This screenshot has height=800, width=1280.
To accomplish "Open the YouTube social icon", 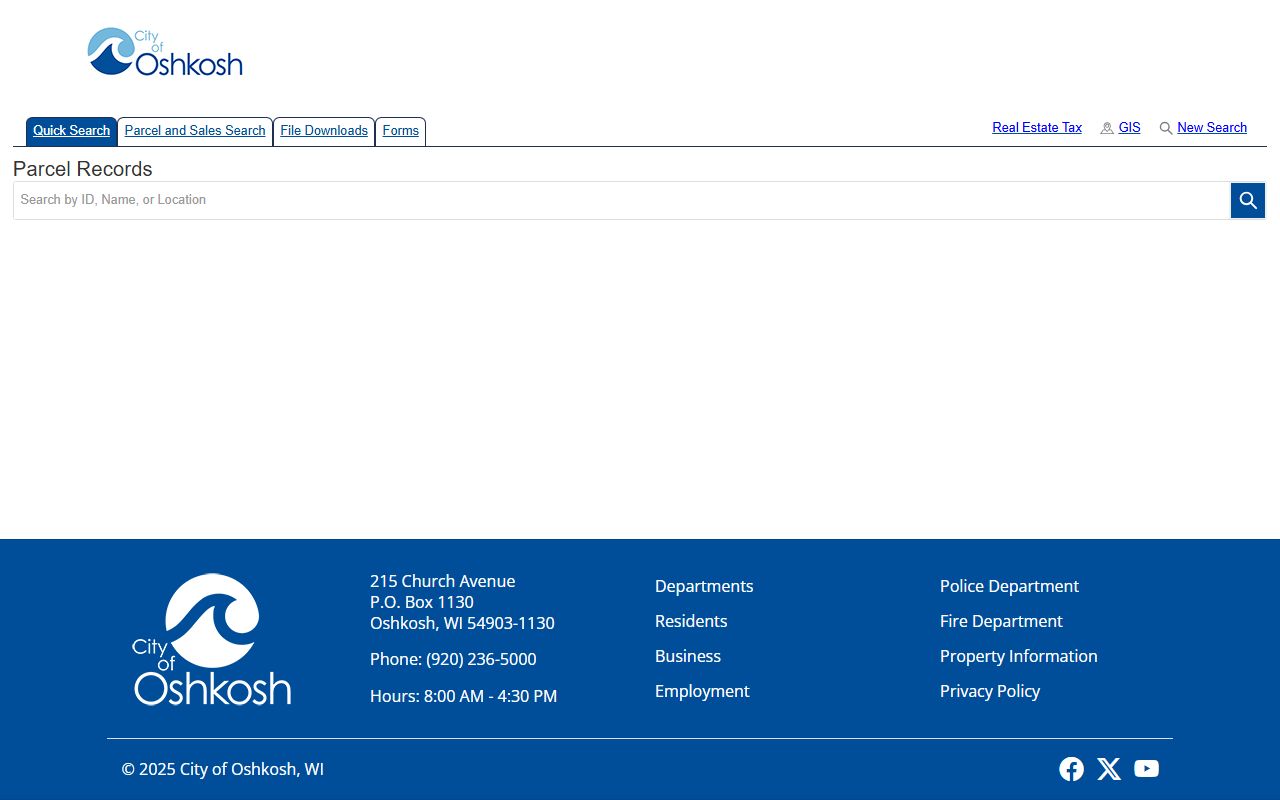I will tap(1147, 769).
